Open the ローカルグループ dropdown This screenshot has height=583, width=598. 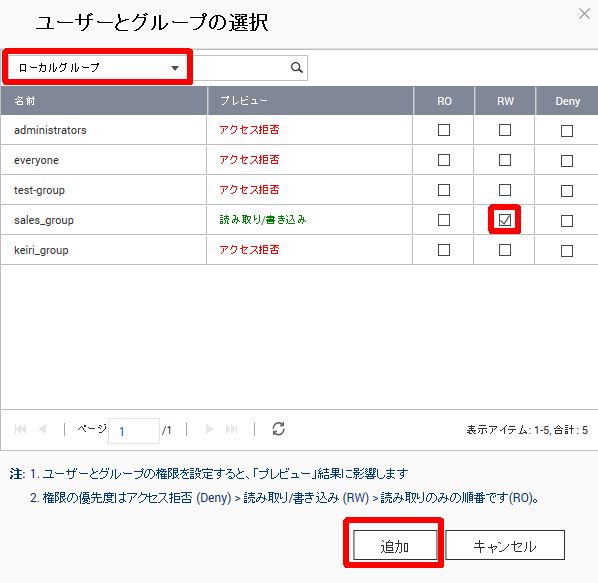click(98, 67)
